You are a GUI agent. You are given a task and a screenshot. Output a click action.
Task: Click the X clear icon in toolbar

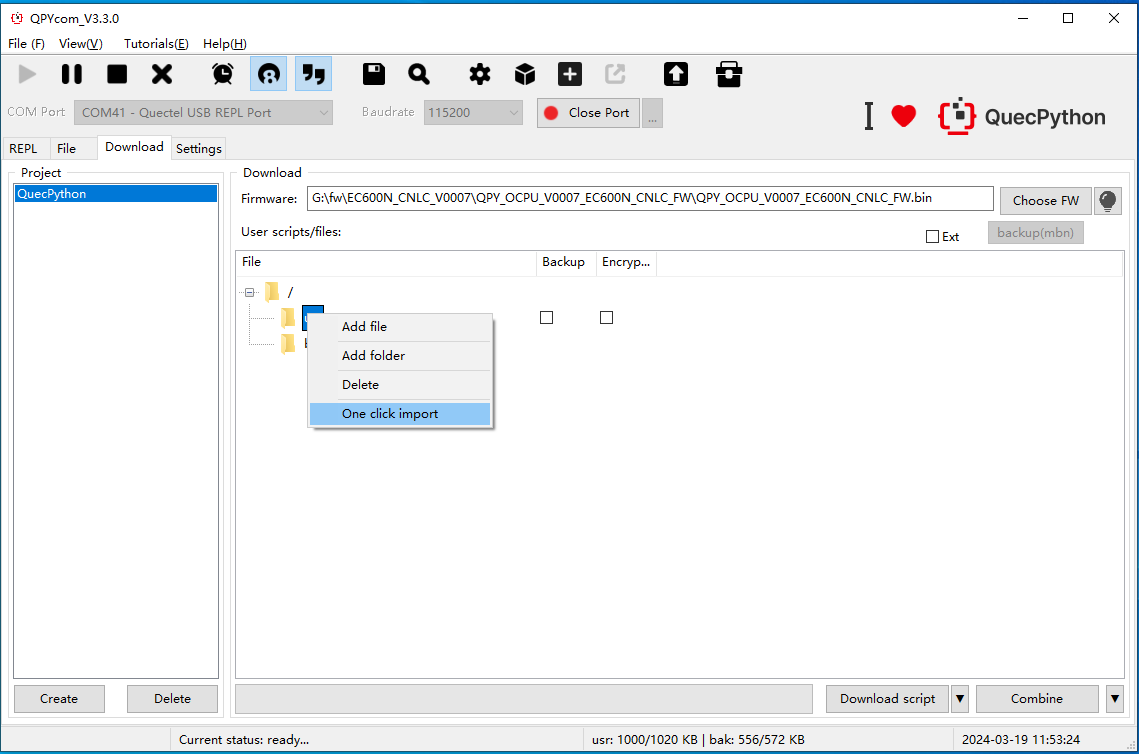162,74
